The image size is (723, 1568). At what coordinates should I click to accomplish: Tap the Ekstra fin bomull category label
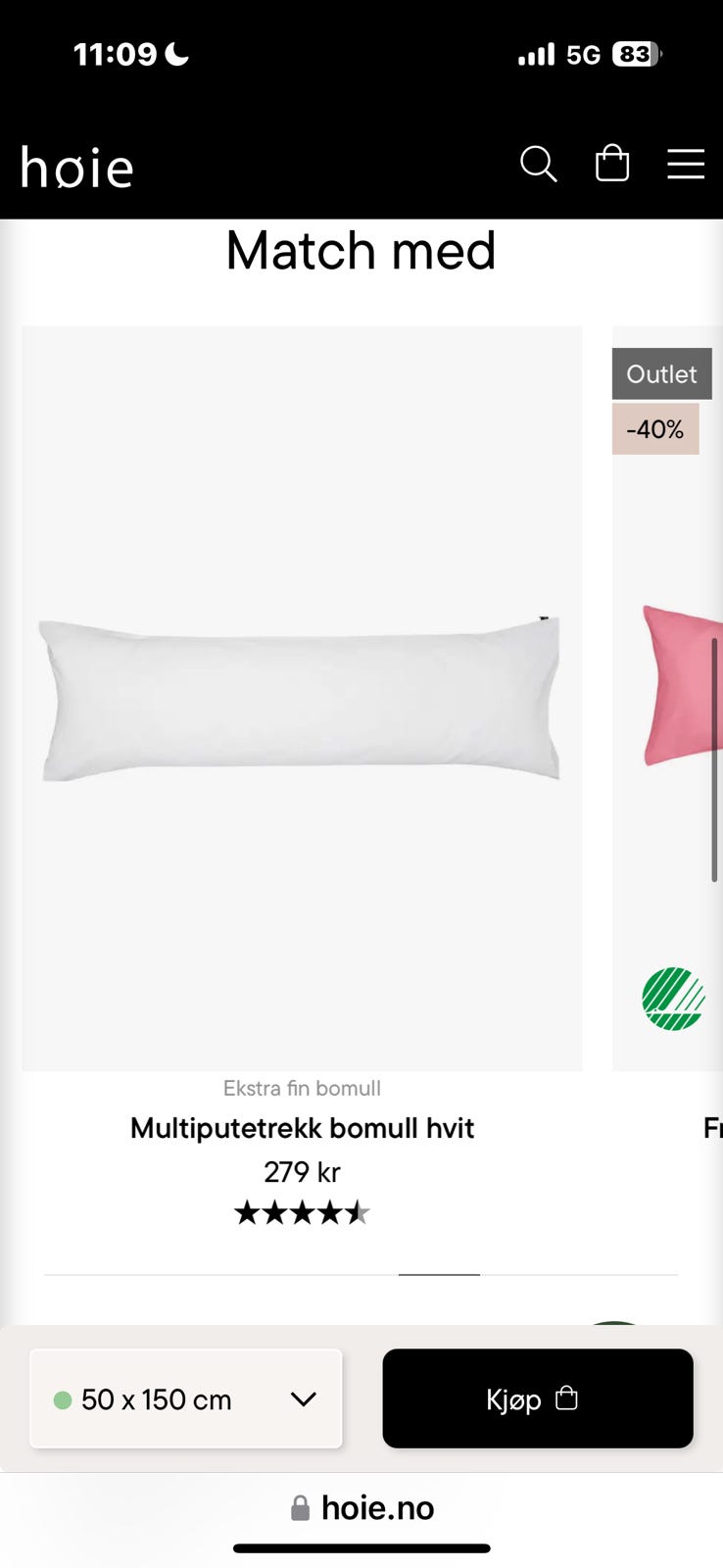[x=302, y=1088]
